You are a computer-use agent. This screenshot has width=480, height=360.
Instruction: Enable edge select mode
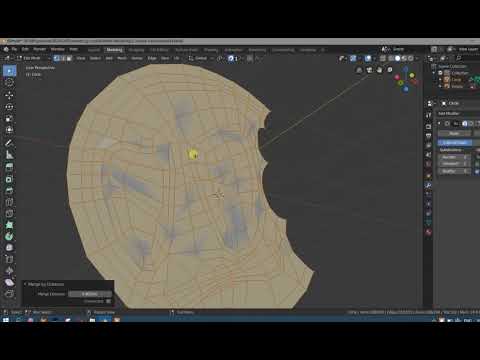tap(63, 58)
